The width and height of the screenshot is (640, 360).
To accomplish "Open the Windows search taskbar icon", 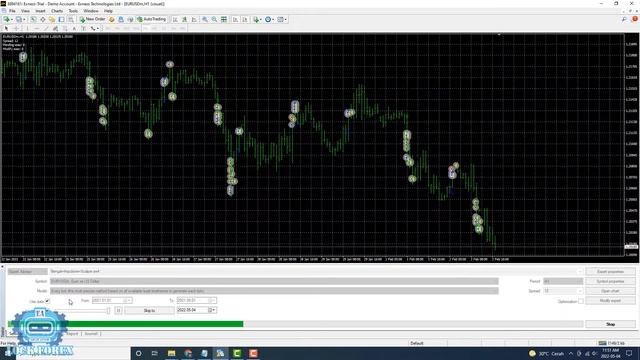I will click(x=139, y=353).
